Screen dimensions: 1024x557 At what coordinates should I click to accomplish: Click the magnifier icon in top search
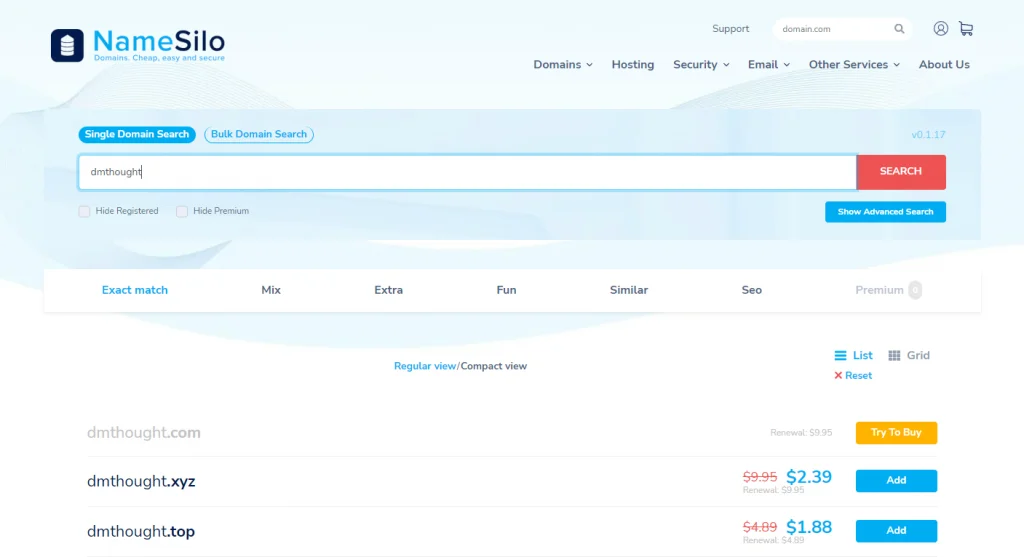click(899, 29)
